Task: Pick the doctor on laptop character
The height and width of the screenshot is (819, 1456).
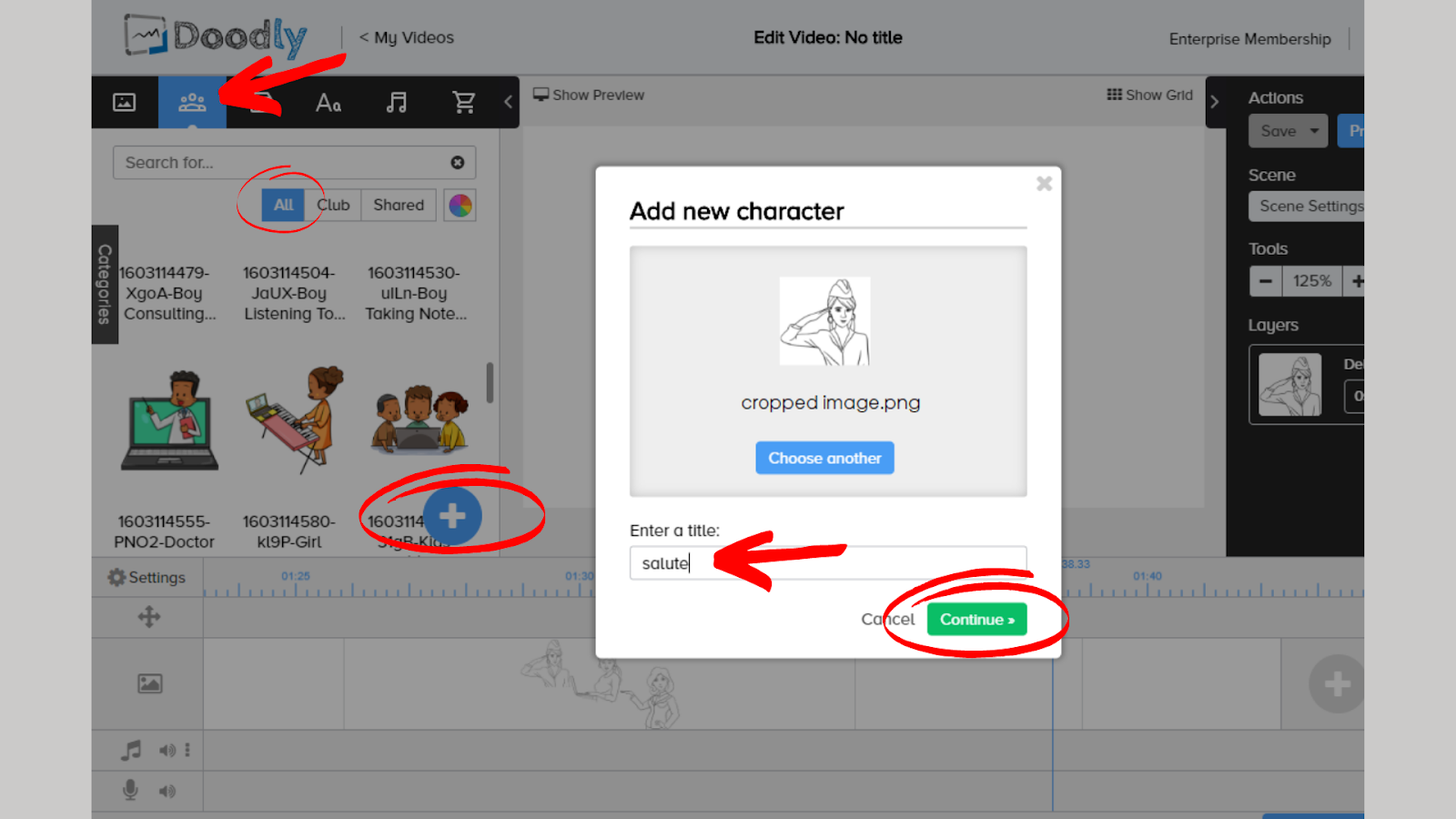Action: [170, 420]
